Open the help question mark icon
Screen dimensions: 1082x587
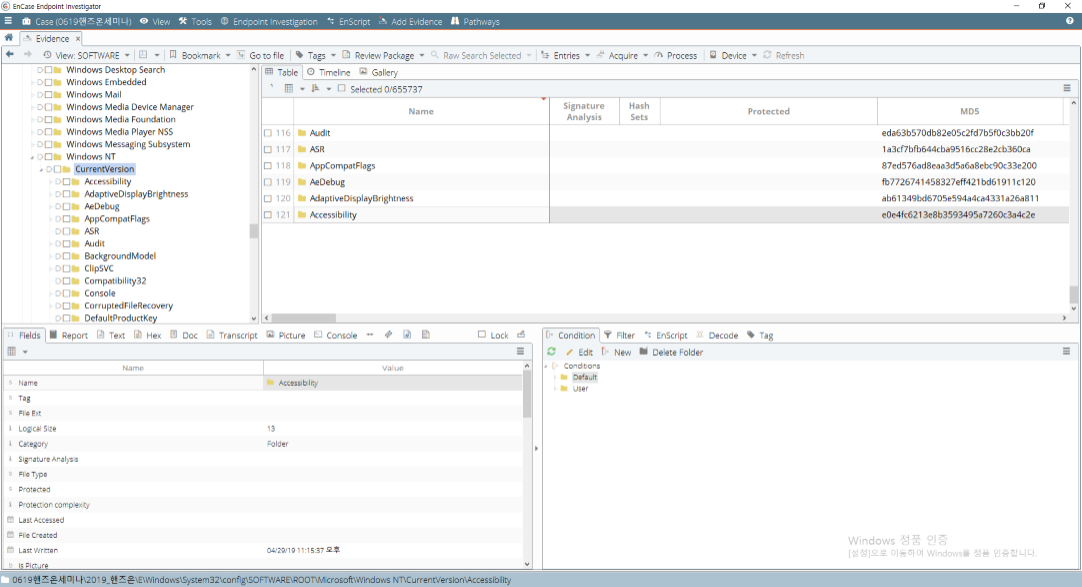1070,21
